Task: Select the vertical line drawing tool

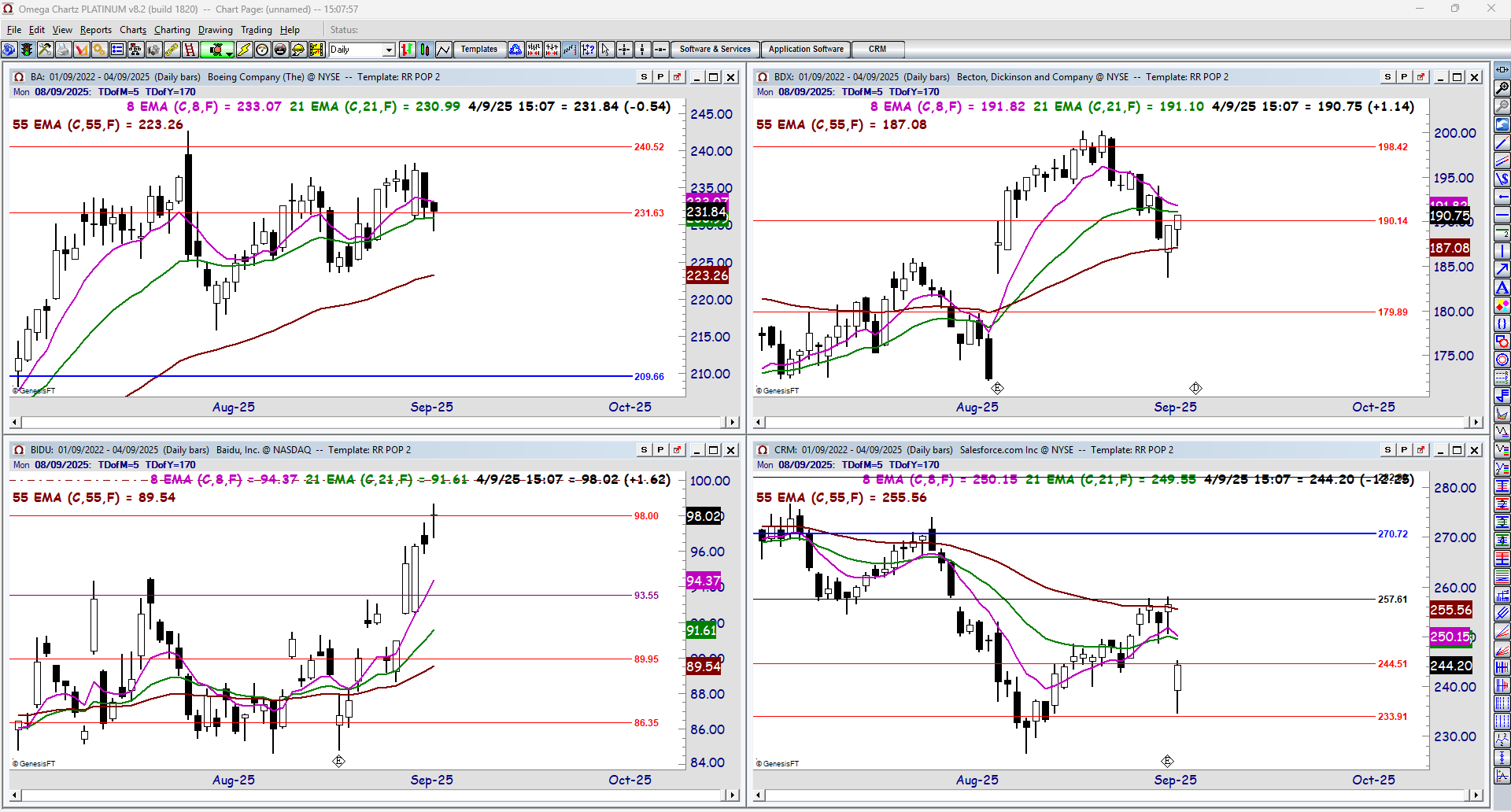Action: tap(1502, 251)
